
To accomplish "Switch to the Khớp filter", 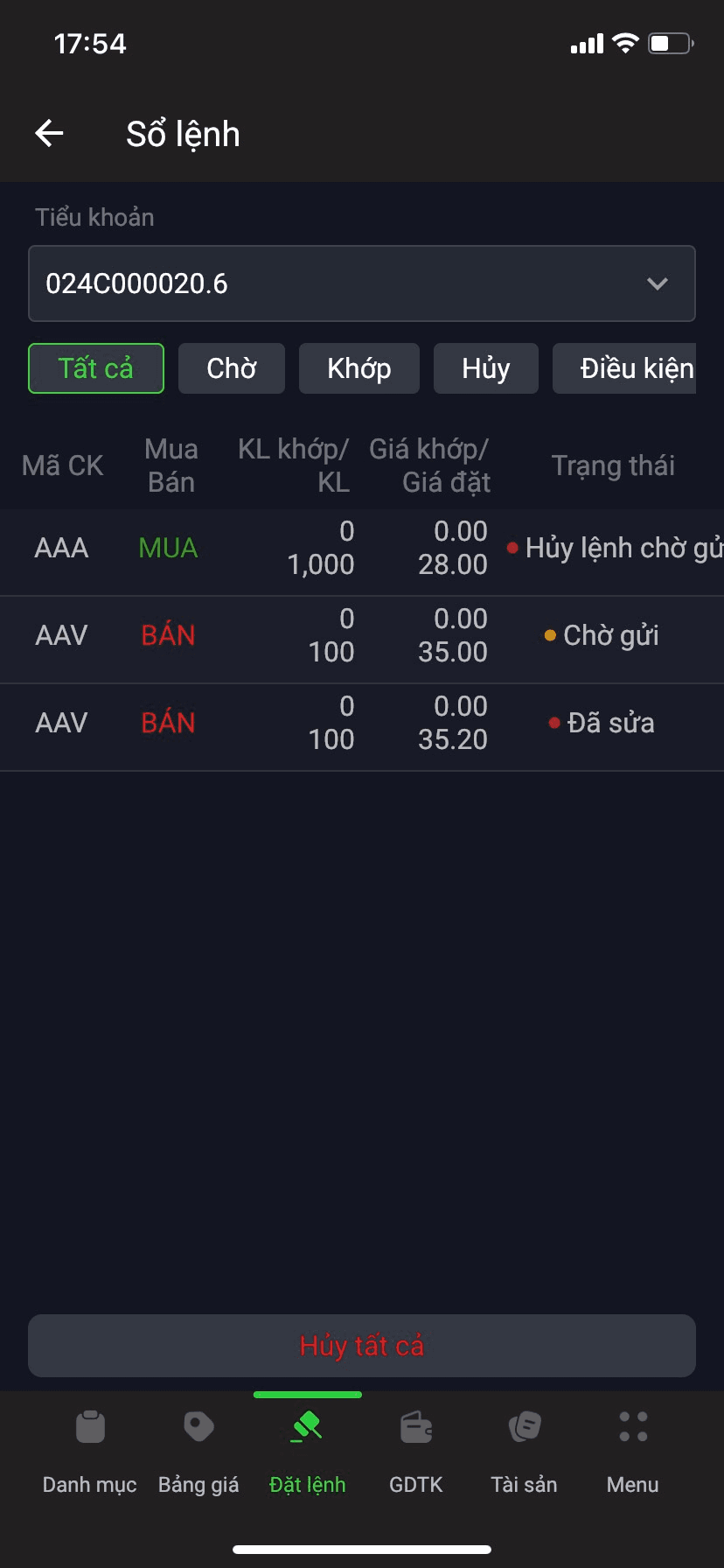I will 359,368.
